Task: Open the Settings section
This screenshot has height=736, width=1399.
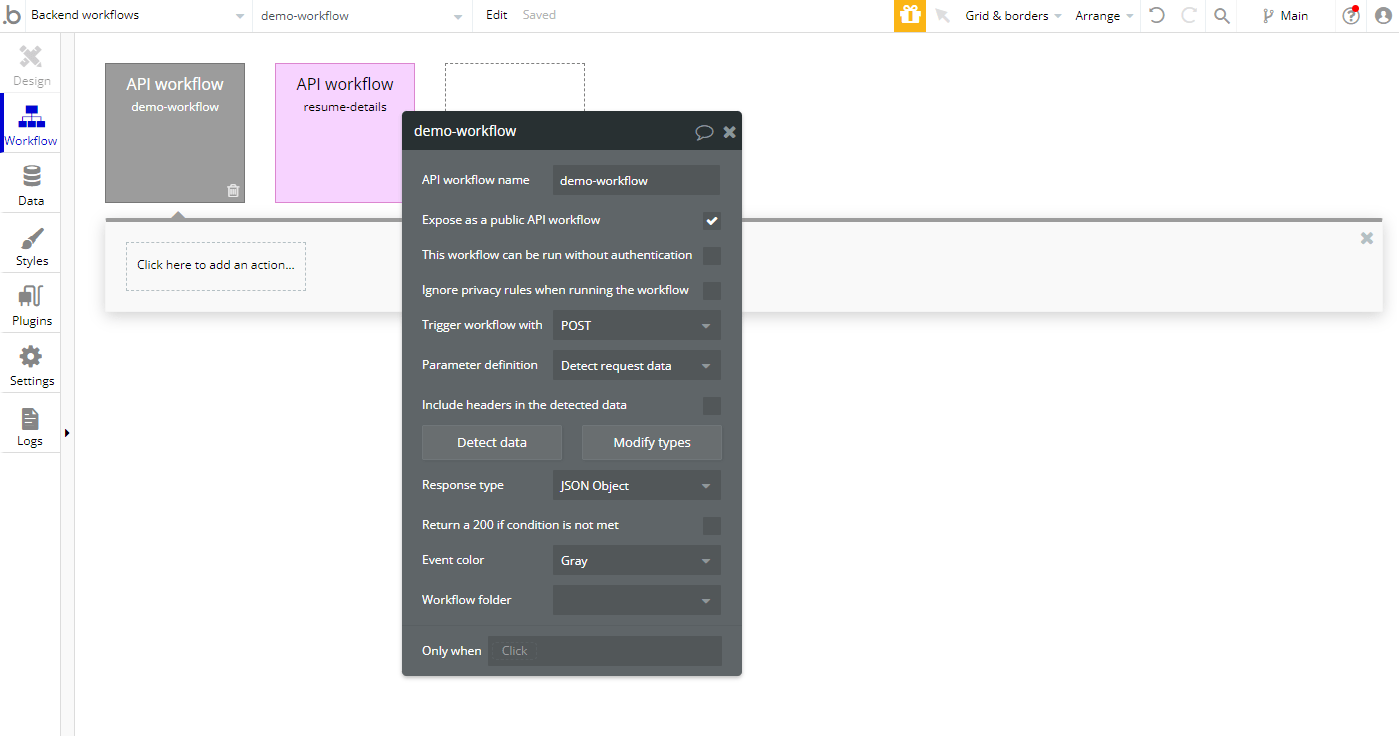Action: [30, 363]
